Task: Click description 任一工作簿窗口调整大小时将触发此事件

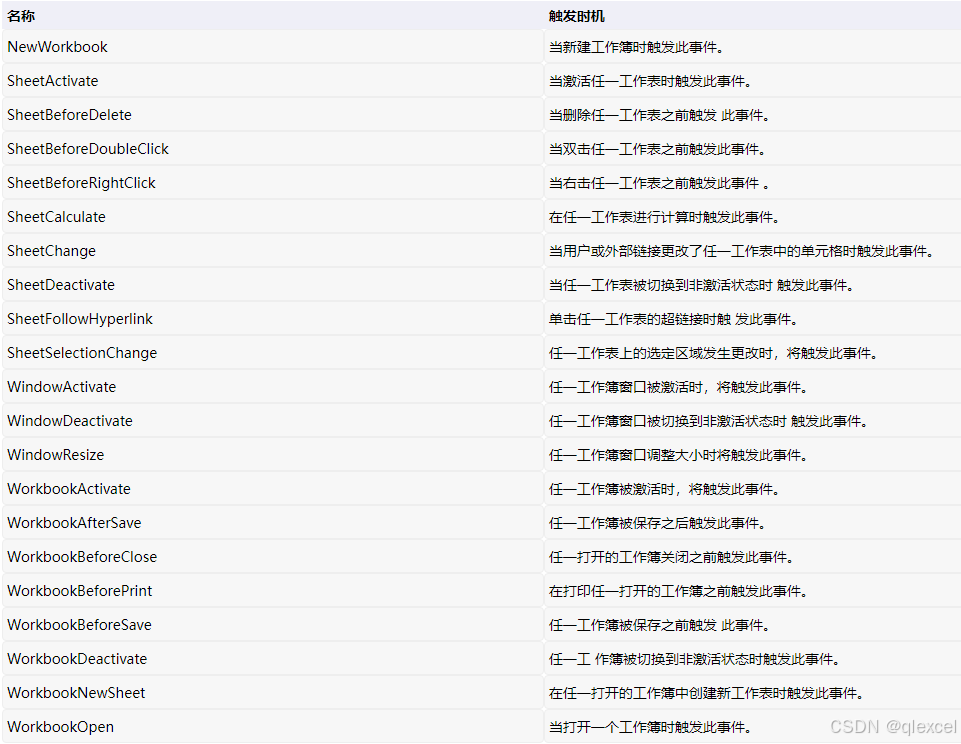Action: [678, 455]
